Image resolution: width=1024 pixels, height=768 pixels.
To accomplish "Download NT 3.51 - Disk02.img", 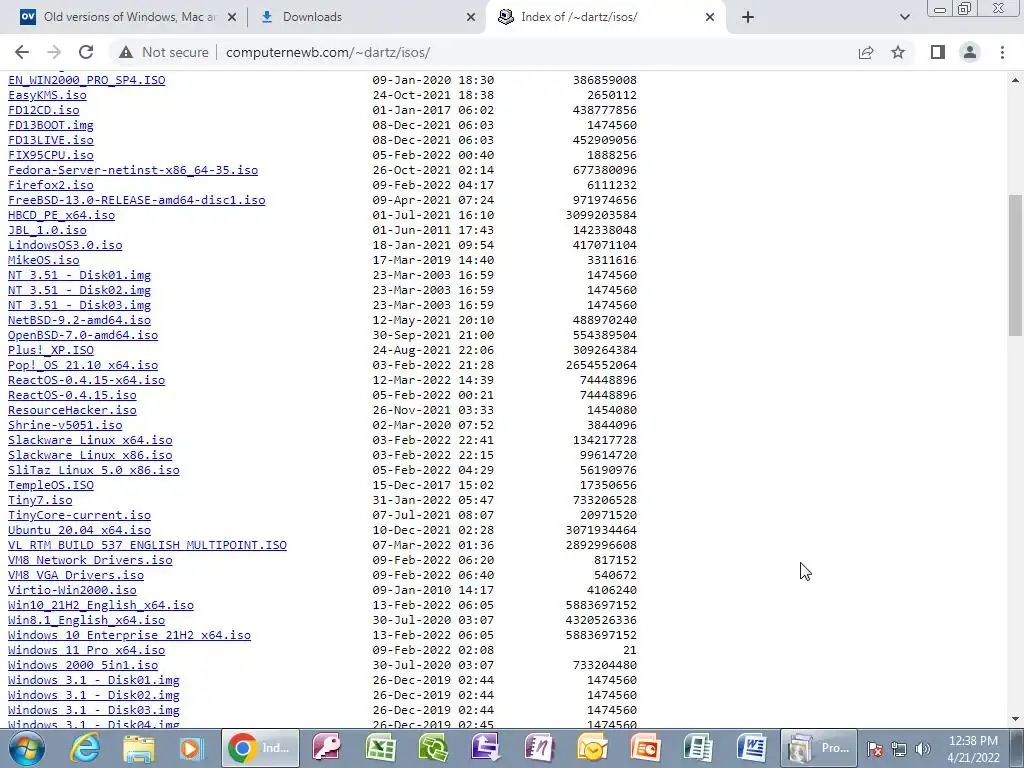I will (x=79, y=290).
